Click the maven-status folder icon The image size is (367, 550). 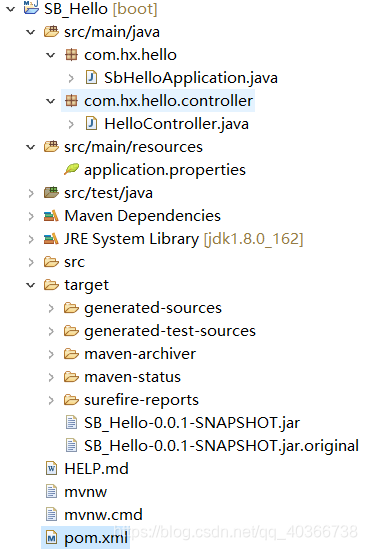71,377
